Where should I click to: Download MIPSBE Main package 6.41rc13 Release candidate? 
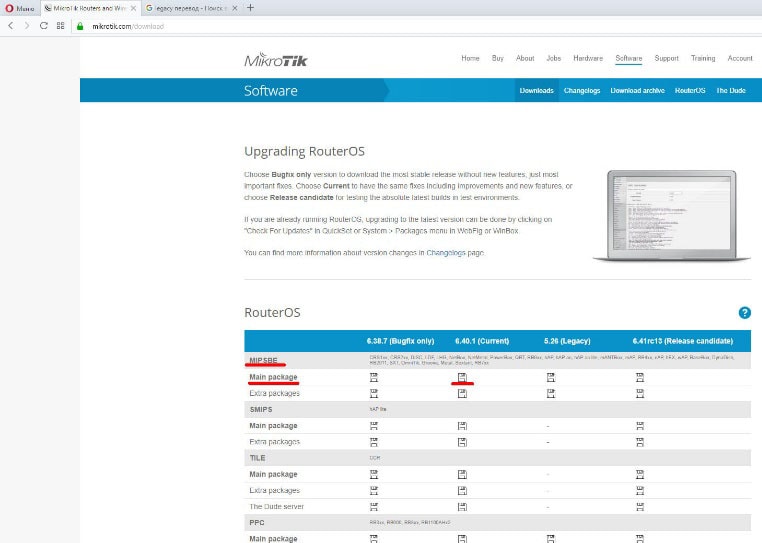[640, 377]
